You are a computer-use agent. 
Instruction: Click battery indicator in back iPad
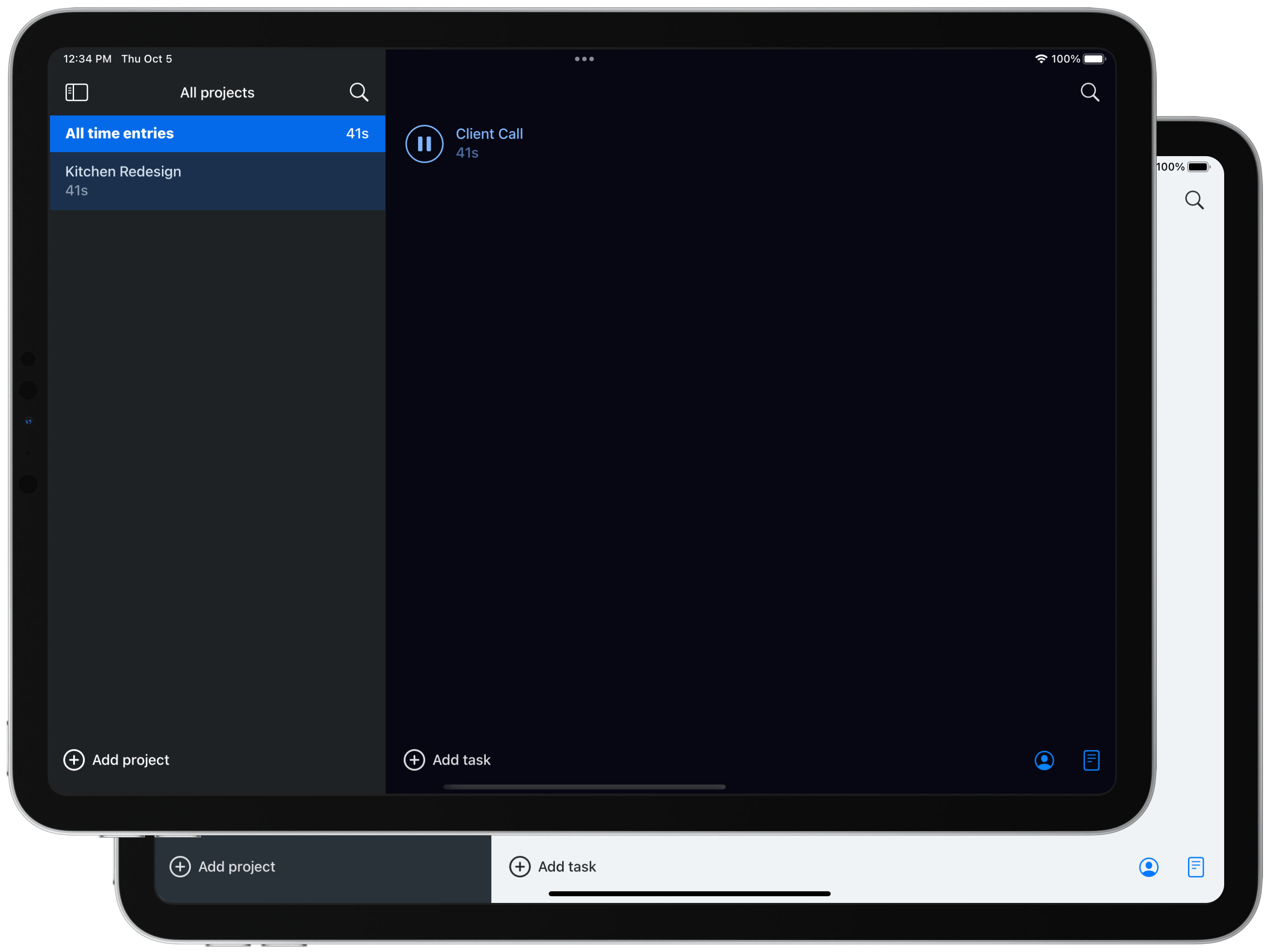click(1199, 166)
